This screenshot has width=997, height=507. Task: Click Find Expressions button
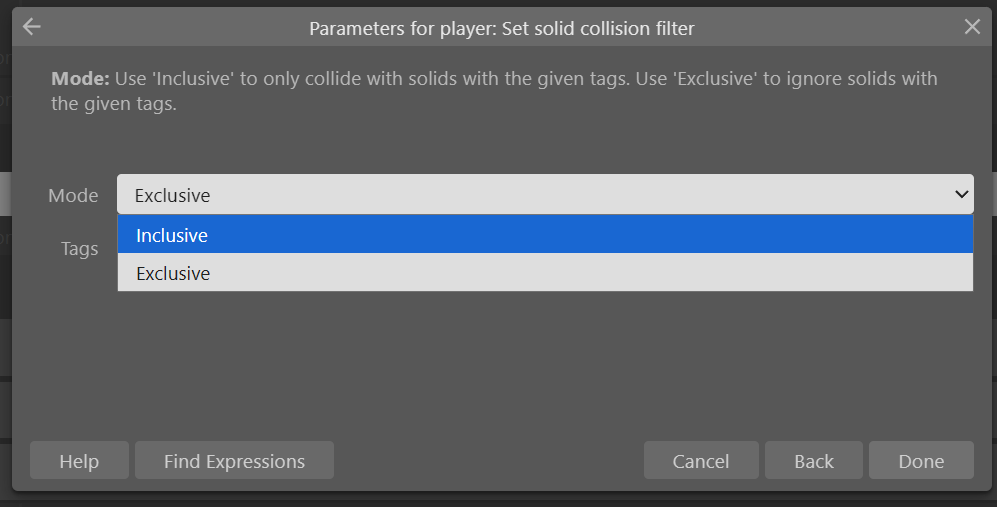pos(234,461)
